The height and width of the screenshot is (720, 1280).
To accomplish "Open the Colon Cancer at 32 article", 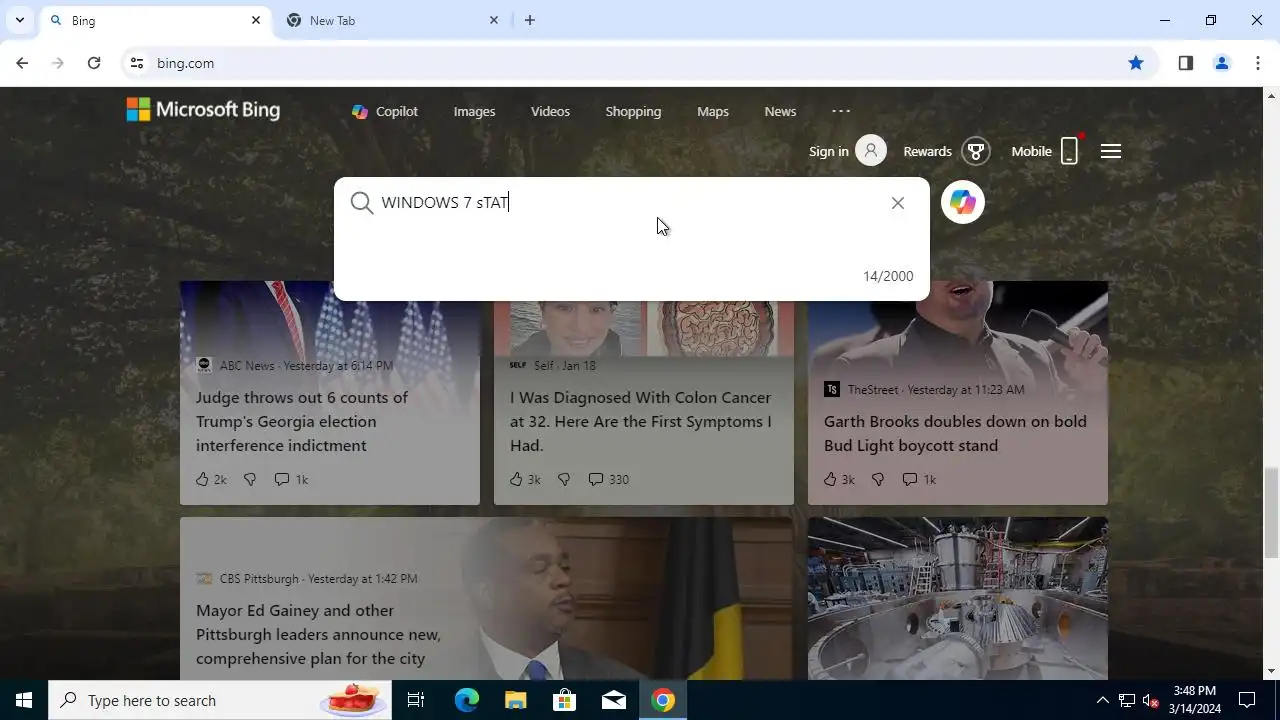I will [641, 421].
